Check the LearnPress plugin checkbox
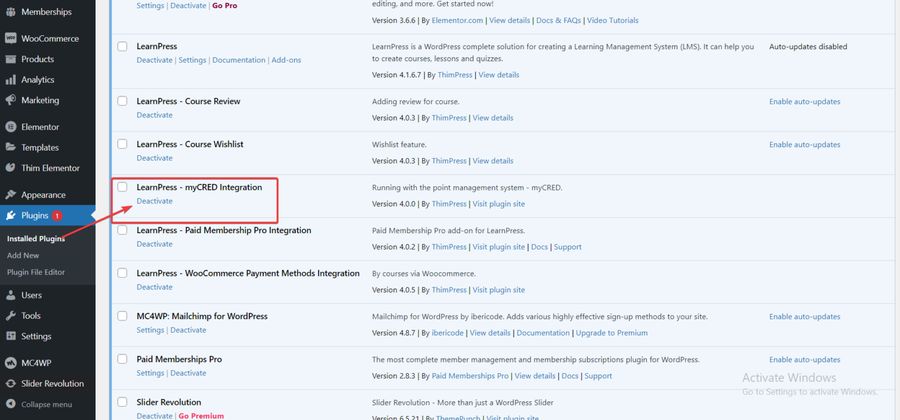This screenshot has height=420, width=900. point(122,46)
